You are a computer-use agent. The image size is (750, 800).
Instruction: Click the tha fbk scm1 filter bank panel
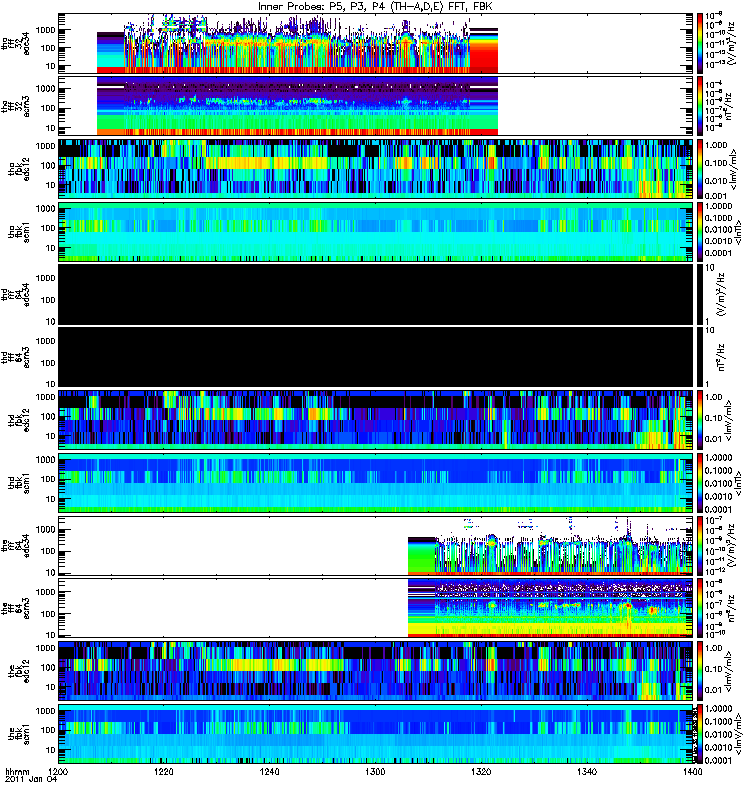376,232
